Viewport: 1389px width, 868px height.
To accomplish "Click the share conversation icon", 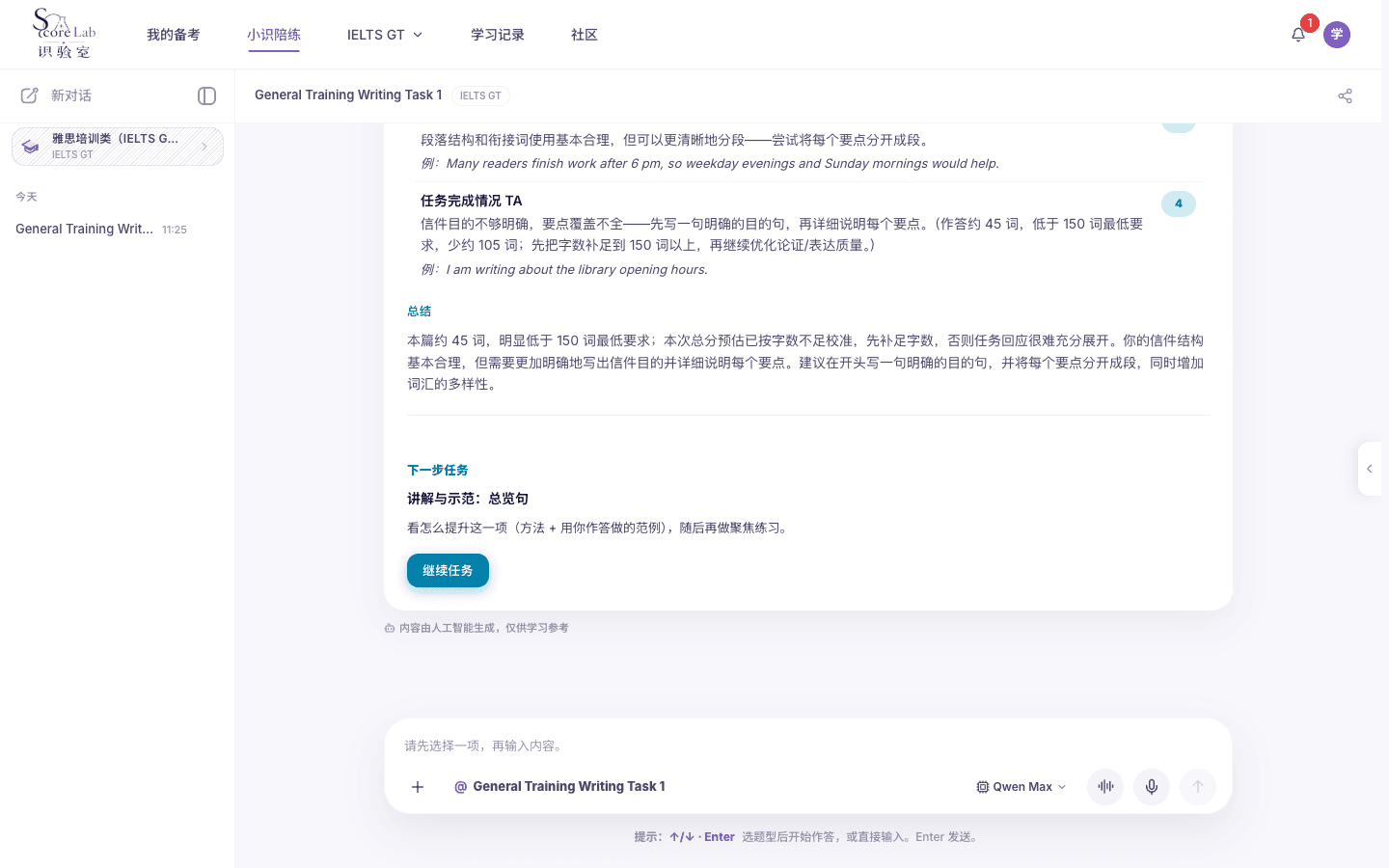I will tap(1345, 95).
